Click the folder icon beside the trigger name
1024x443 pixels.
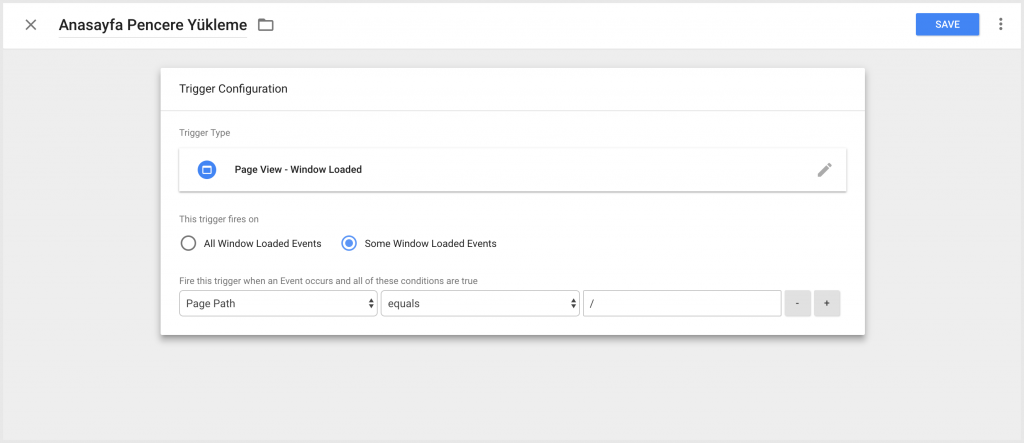(265, 25)
